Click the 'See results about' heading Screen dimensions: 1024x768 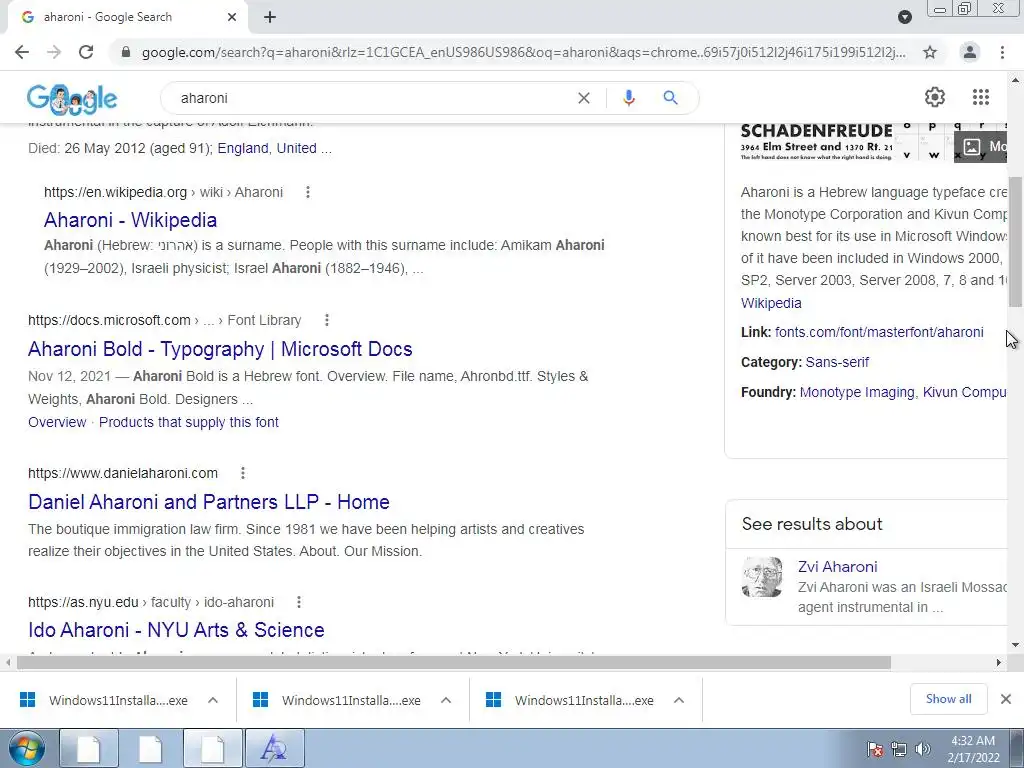812,524
